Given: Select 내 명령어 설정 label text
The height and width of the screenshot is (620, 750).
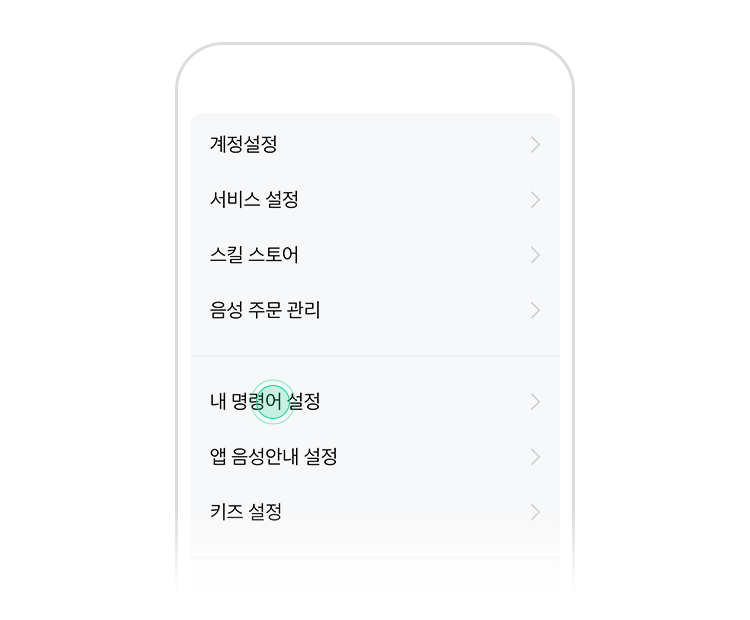Looking at the screenshot, I should tap(265, 401).
